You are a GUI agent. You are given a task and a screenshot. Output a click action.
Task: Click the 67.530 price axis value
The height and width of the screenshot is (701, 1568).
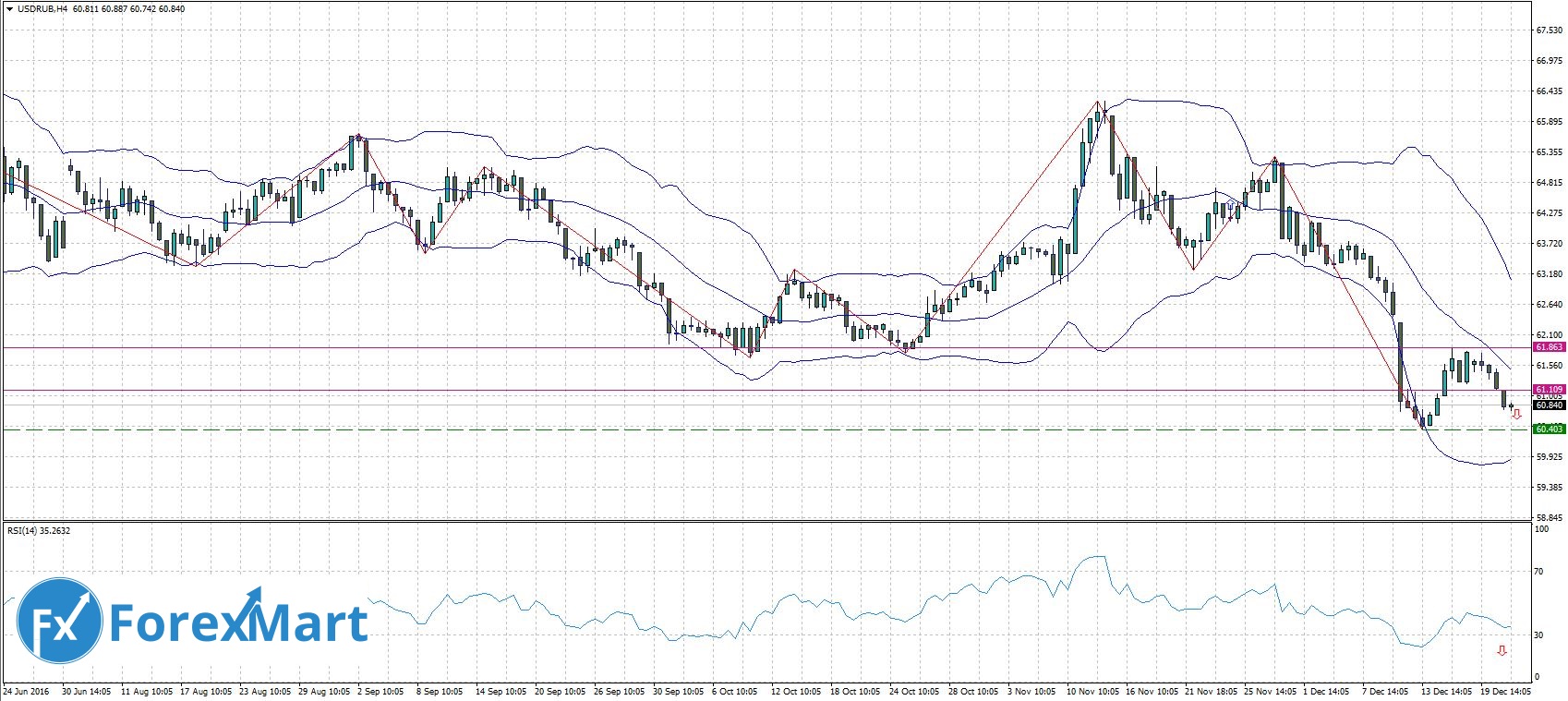point(1549,30)
